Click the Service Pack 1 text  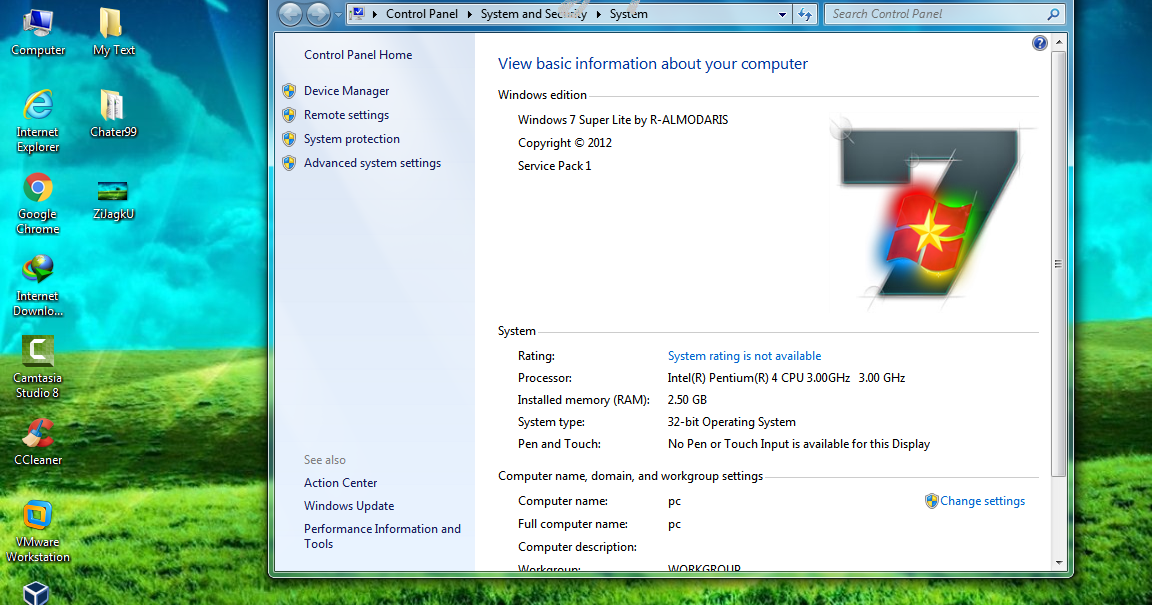[x=555, y=166]
